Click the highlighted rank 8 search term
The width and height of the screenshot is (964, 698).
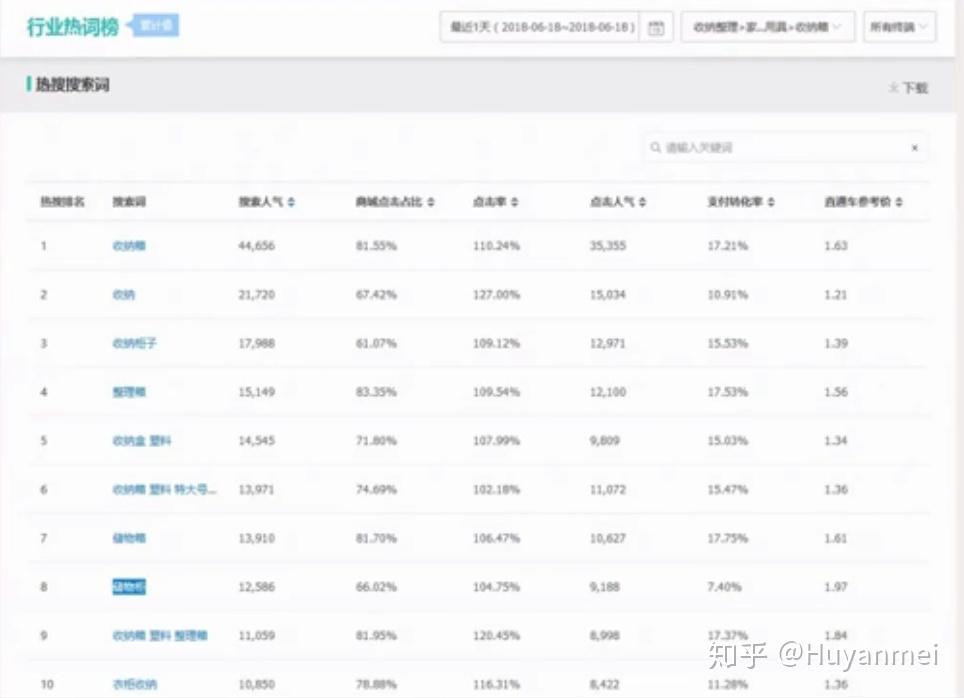(x=129, y=587)
